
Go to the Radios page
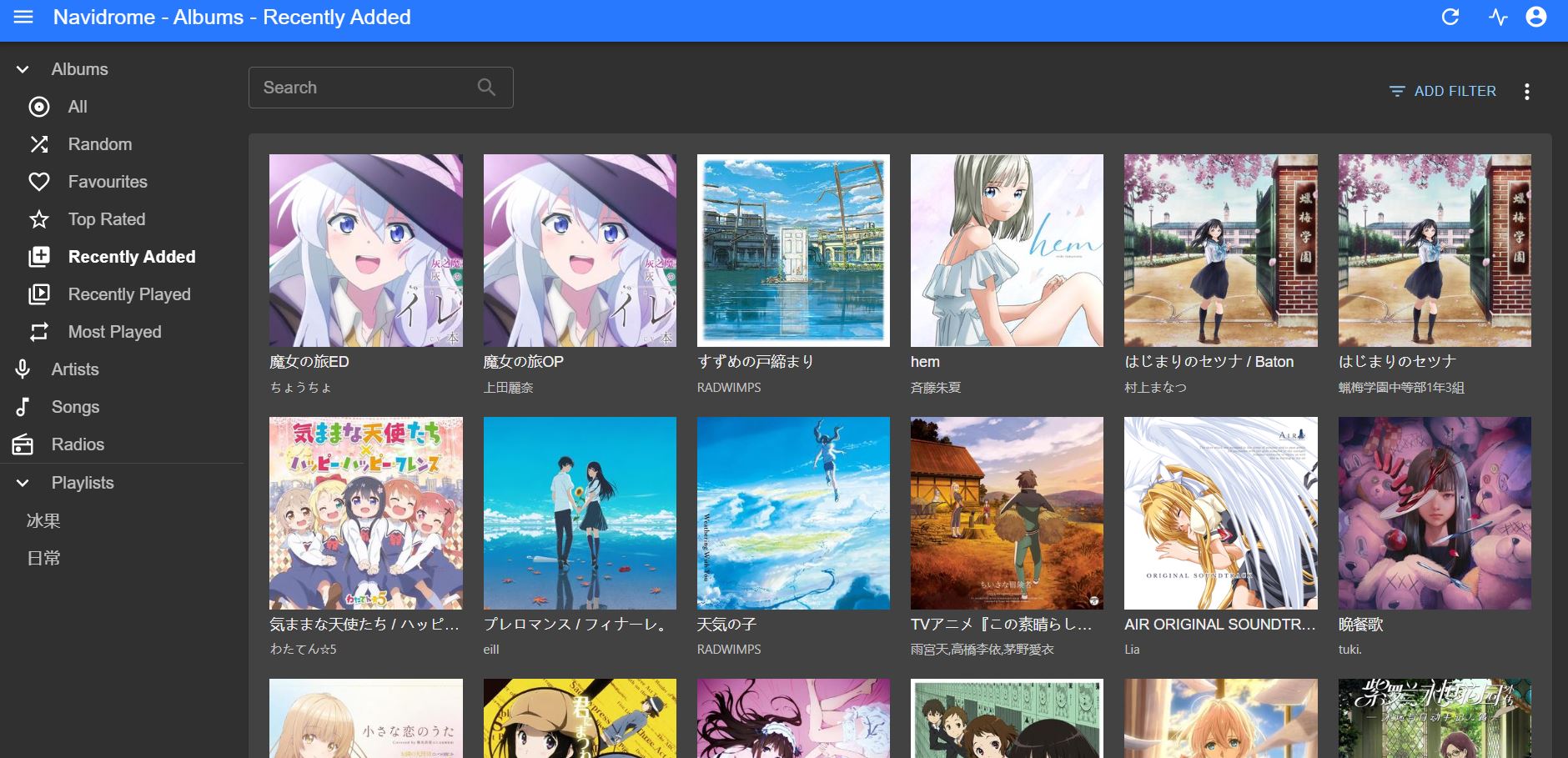78,444
